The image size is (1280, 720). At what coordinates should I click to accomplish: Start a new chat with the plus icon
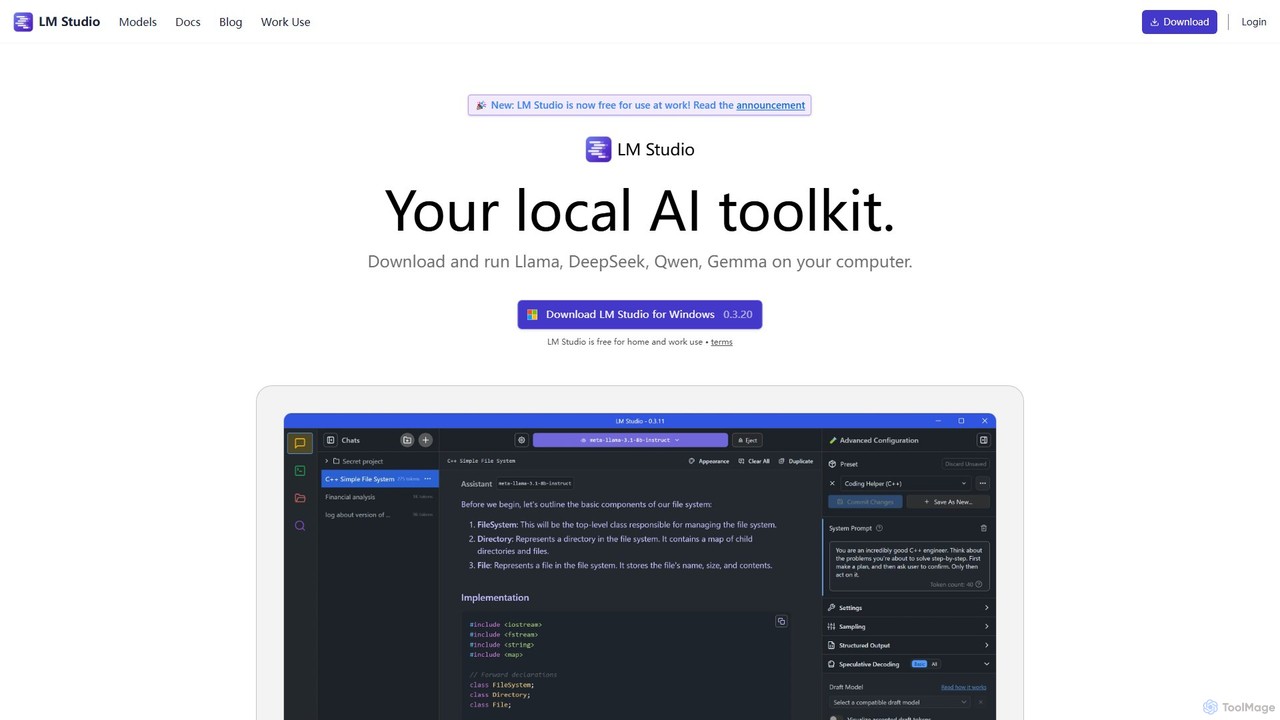[425, 440]
